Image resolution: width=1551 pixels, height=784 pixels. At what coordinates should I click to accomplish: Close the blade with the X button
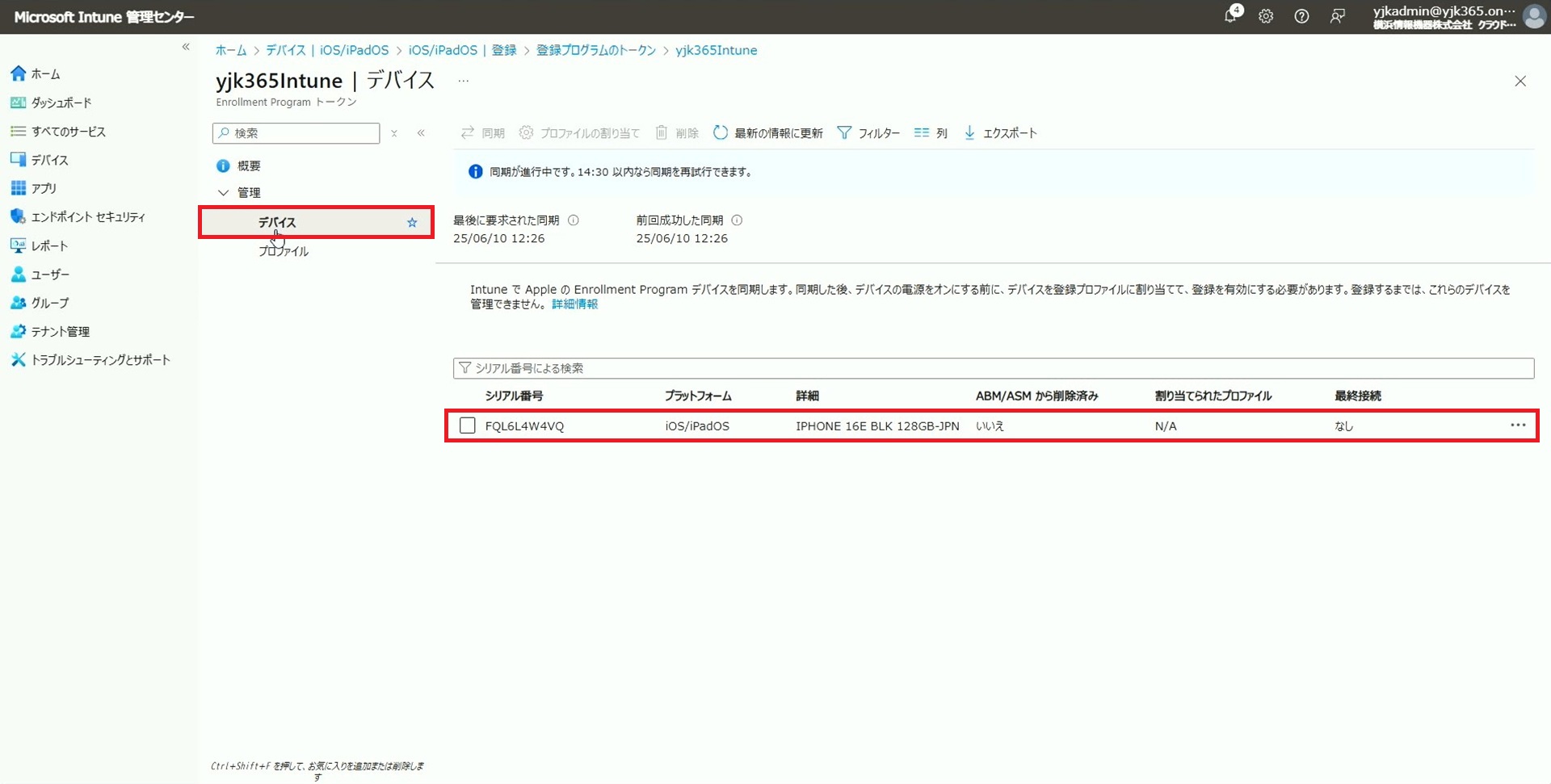click(1520, 81)
